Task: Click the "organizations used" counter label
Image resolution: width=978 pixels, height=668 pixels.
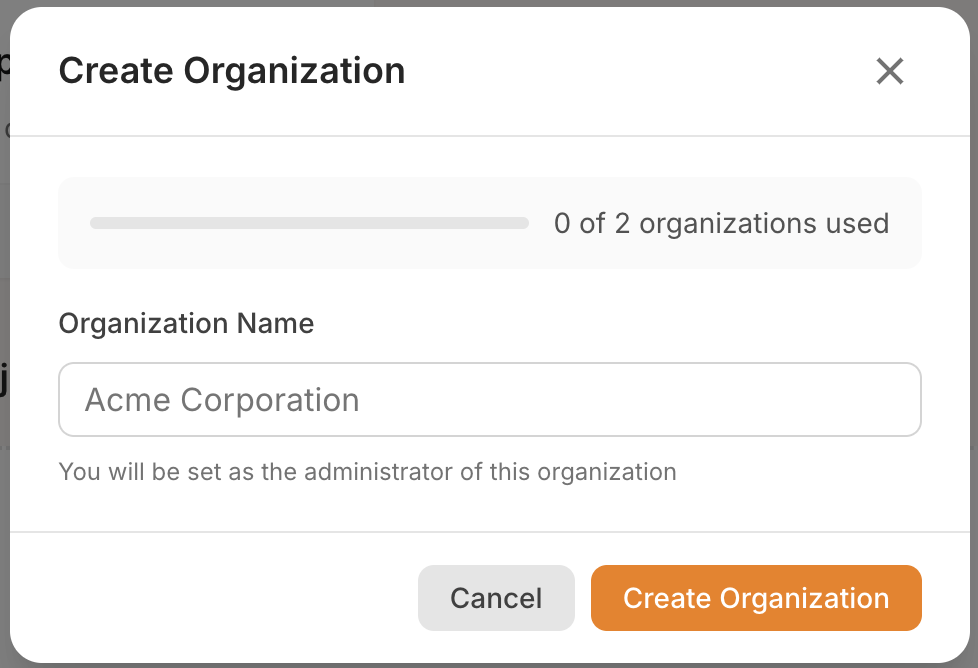Action: [764, 223]
